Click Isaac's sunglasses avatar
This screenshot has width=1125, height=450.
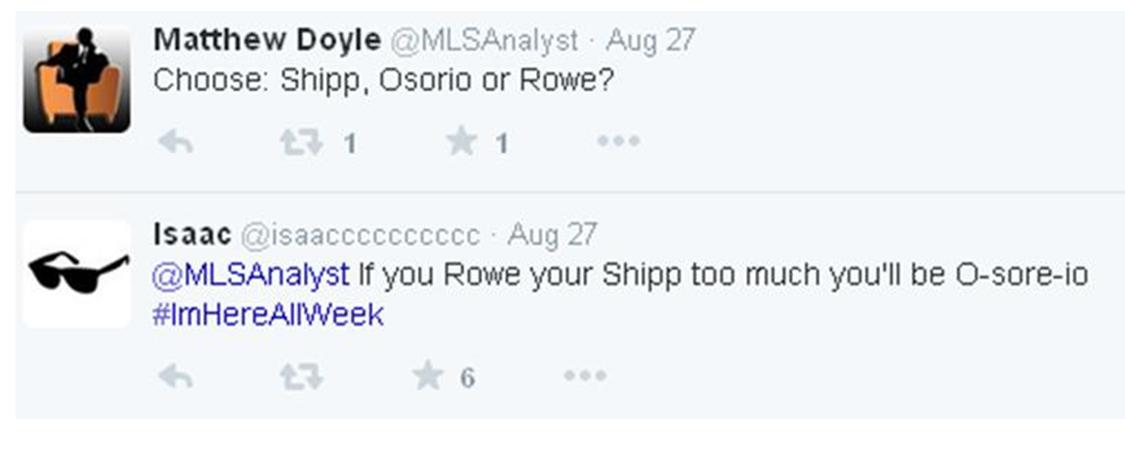(x=77, y=273)
